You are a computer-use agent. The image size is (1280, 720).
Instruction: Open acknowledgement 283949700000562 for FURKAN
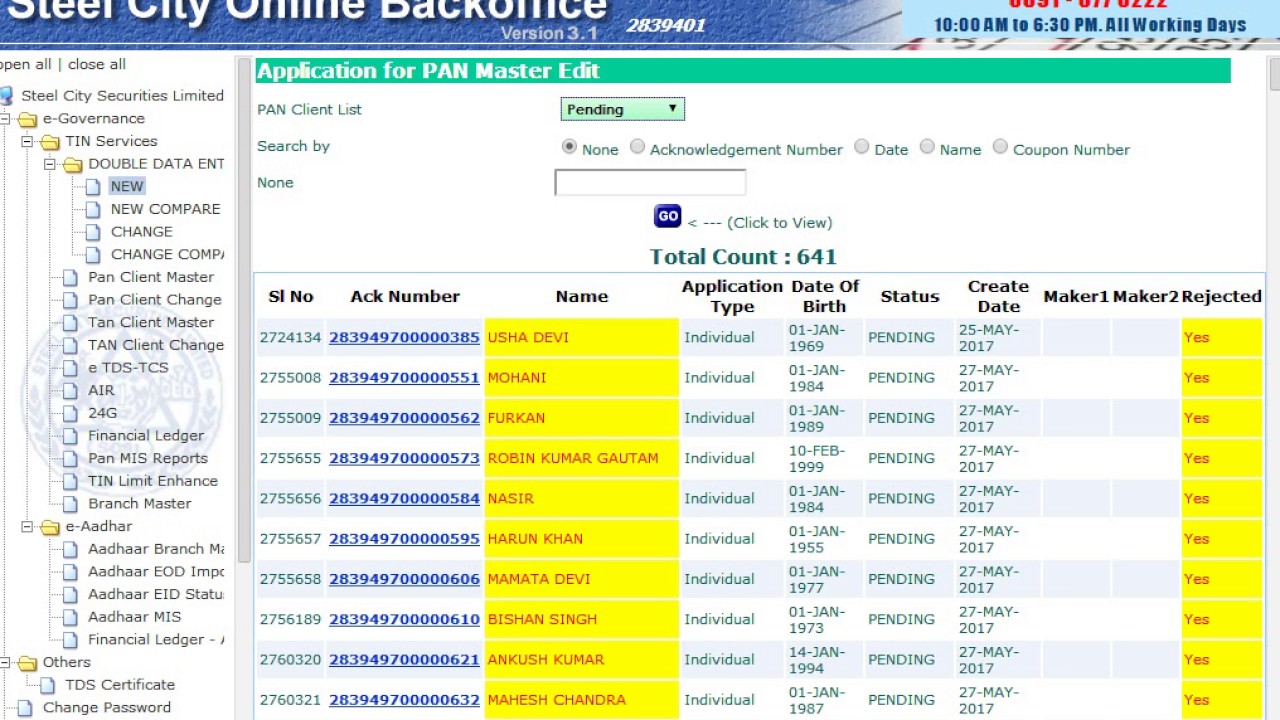(x=404, y=418)
